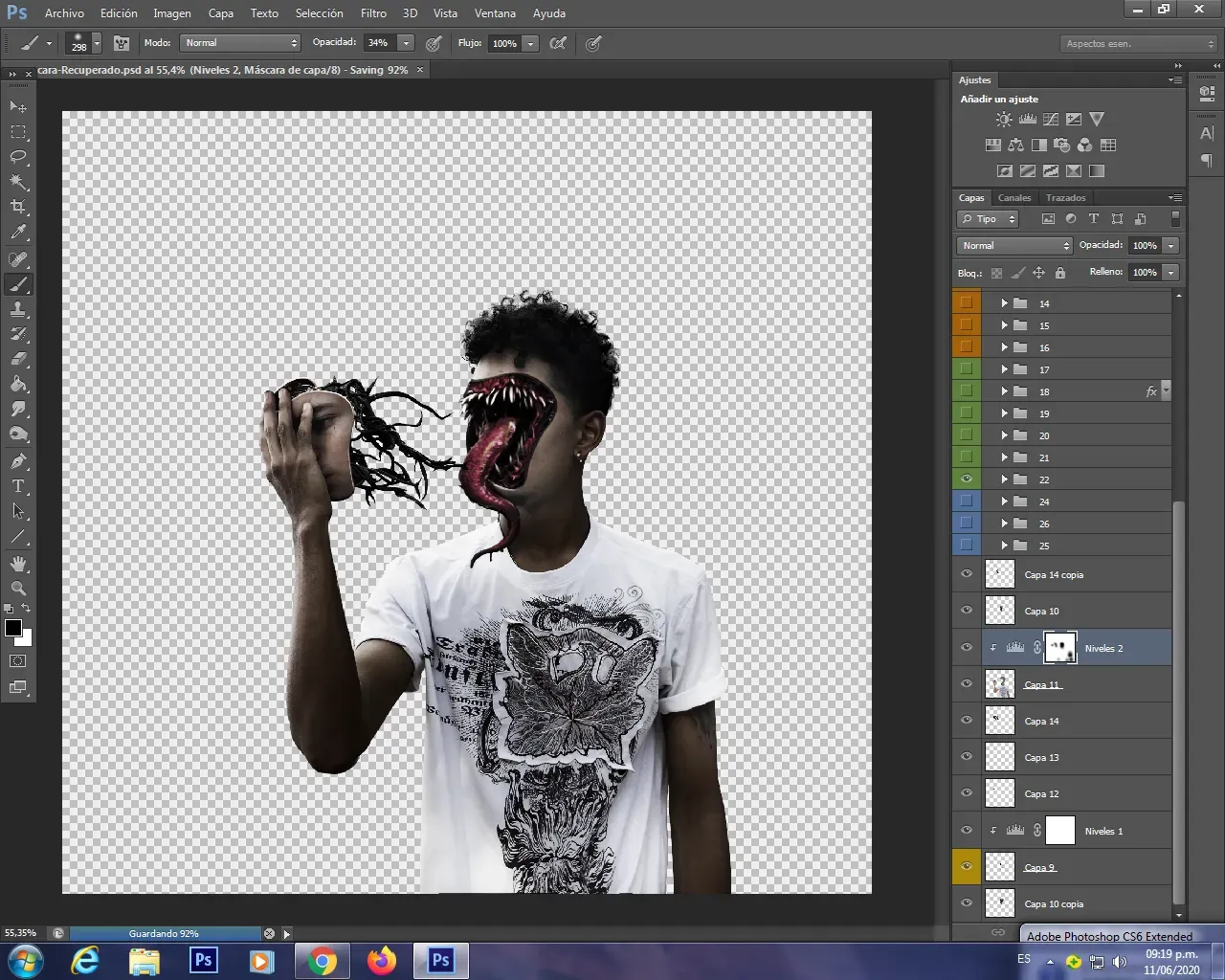Switch to the Canales tab
Image resolution: width=1225 pixels, height=980 pixels.
click(x=1014, y=198)
